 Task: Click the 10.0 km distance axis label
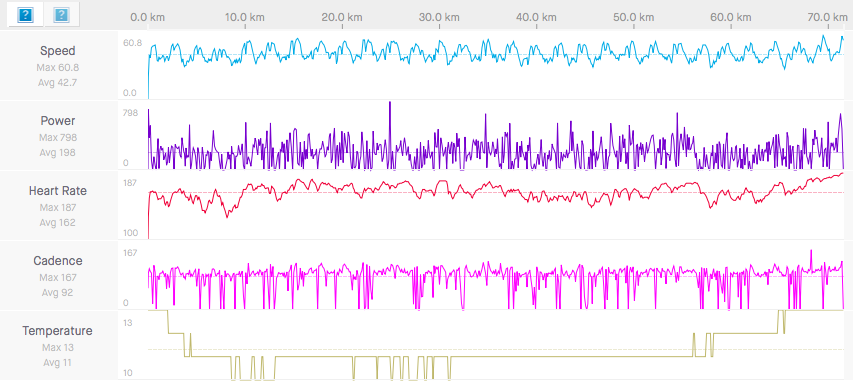pyautogui.click(x=245, y=17)
